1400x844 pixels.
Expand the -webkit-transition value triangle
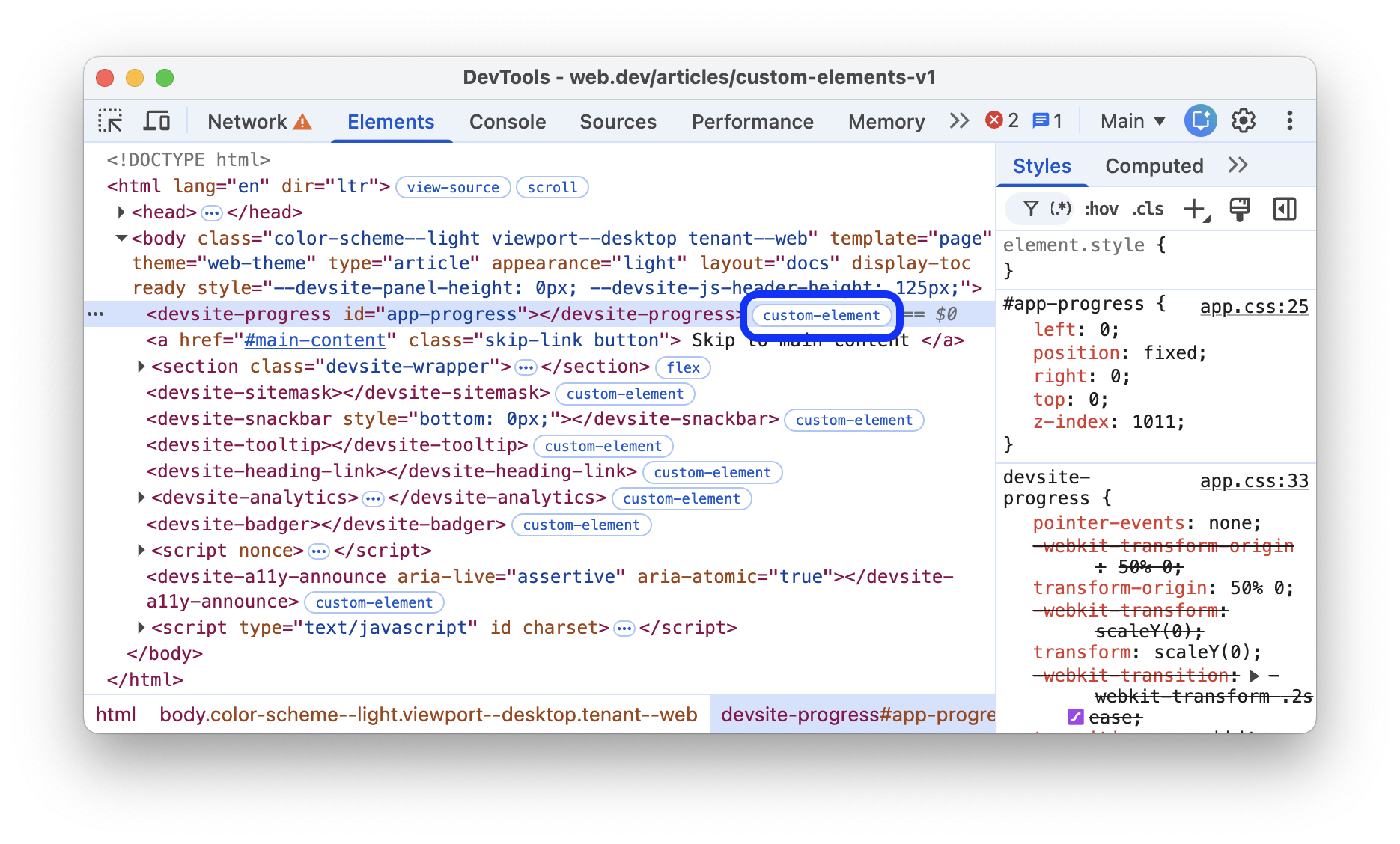coord(1255,676)
